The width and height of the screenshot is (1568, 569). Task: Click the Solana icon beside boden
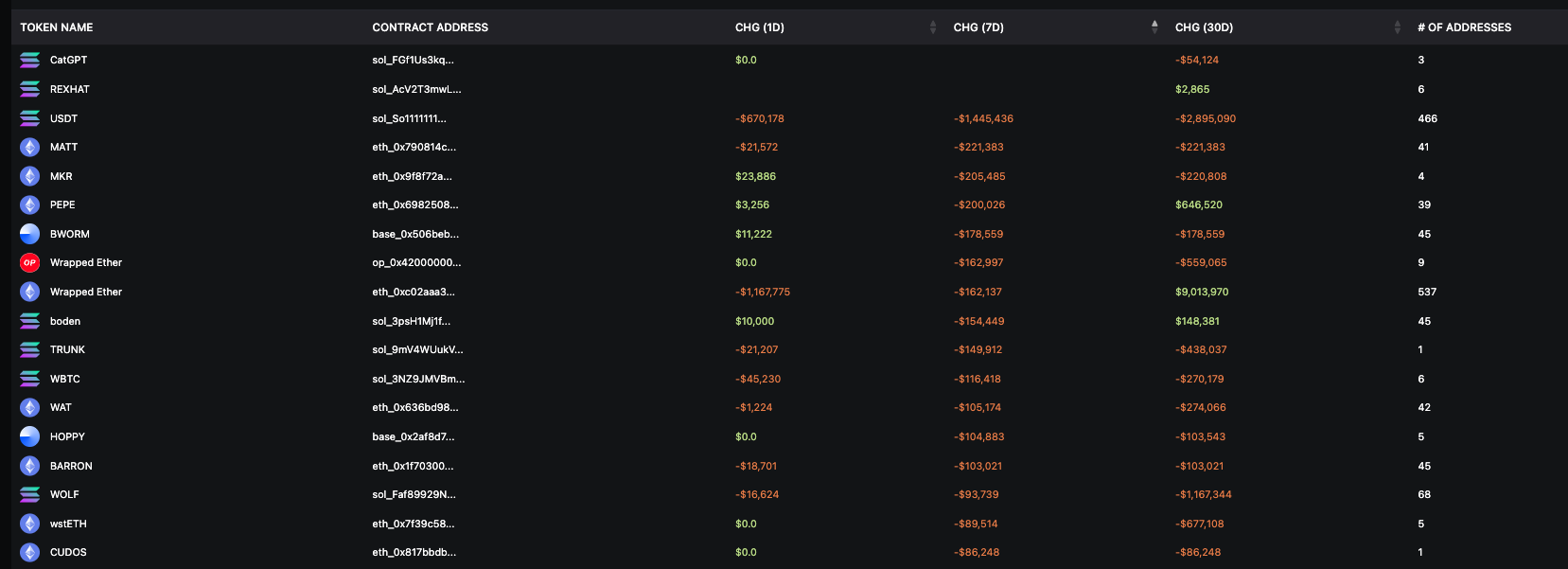tap(30, 321)
